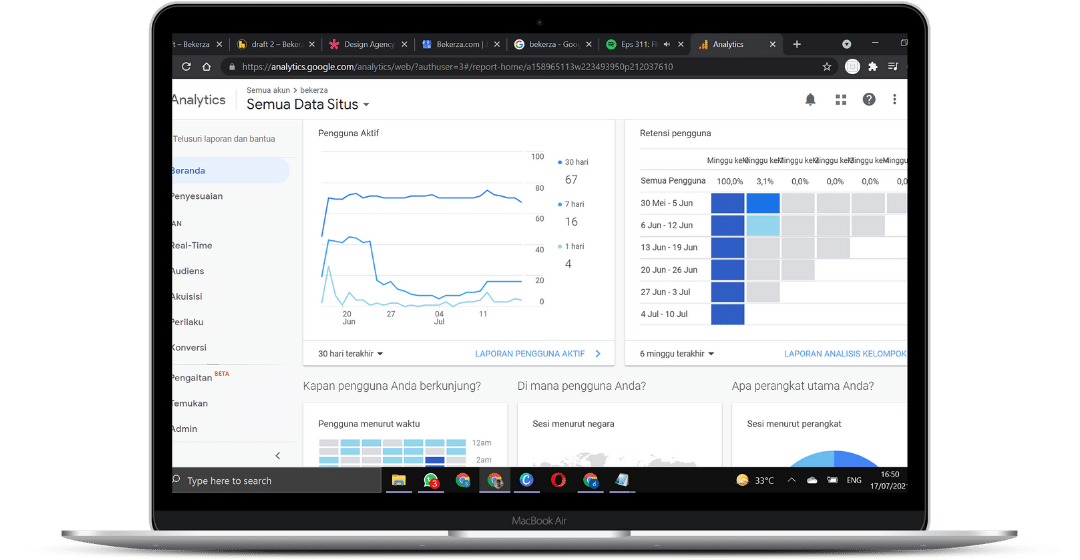The width and height of the screenshot is (1080, 560).
Task: Open Penyesuaian in the sidebar
Action: point(197,196)
